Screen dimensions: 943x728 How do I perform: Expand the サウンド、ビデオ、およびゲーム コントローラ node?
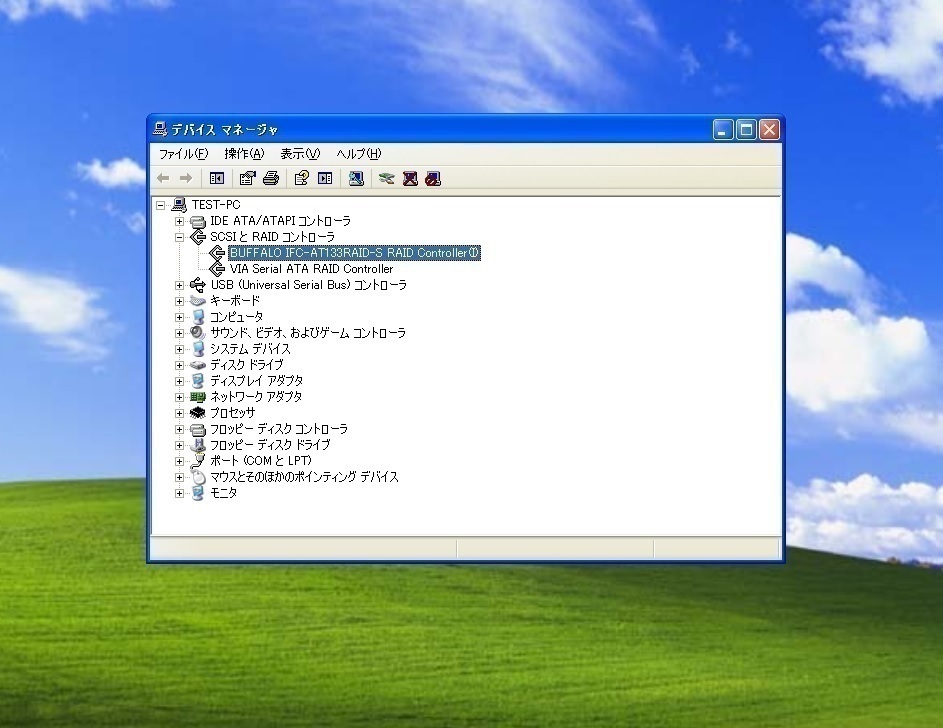pos(179,334)
